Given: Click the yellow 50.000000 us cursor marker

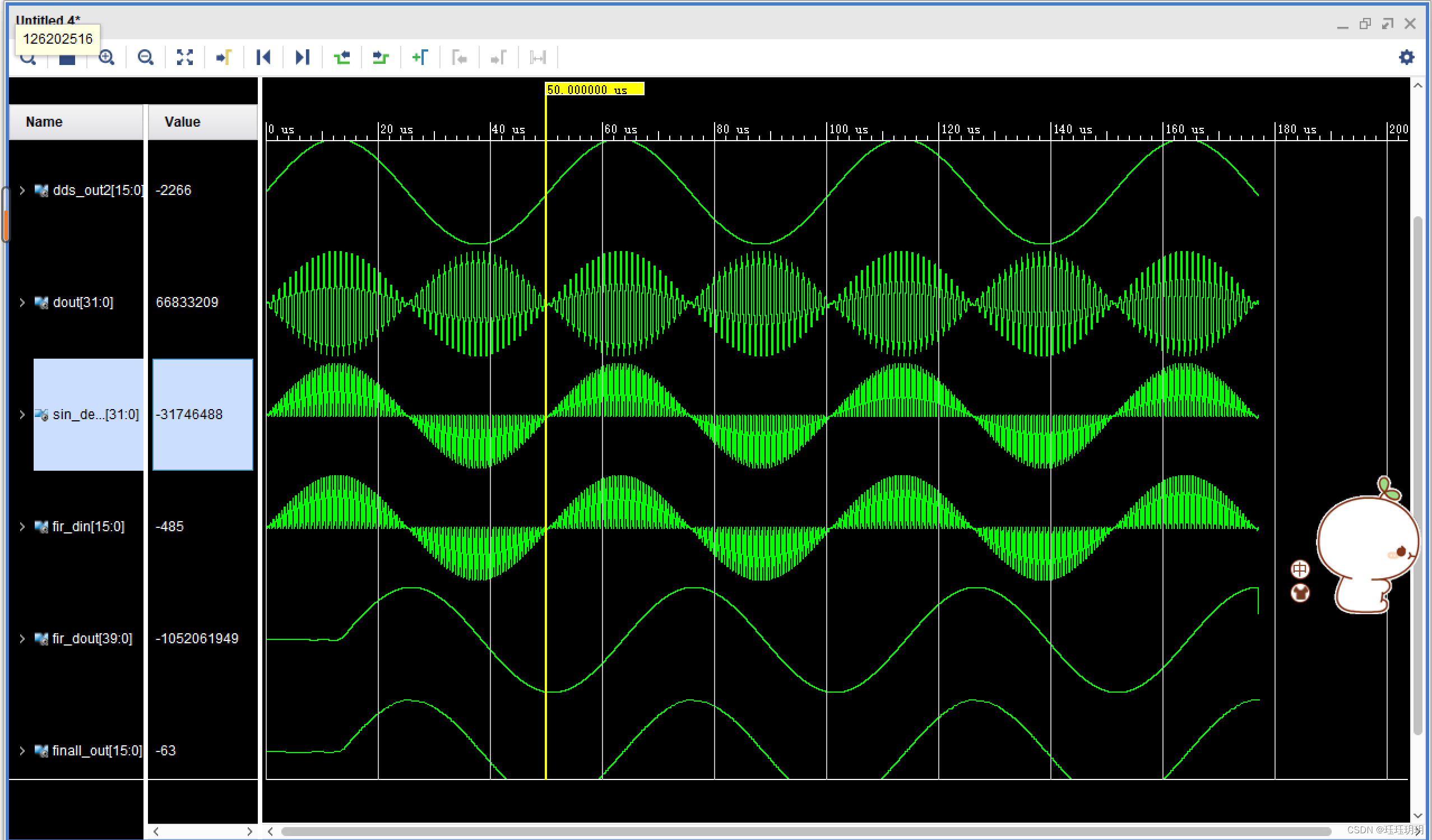Looking at the screenshot, I should coord(594,89).
